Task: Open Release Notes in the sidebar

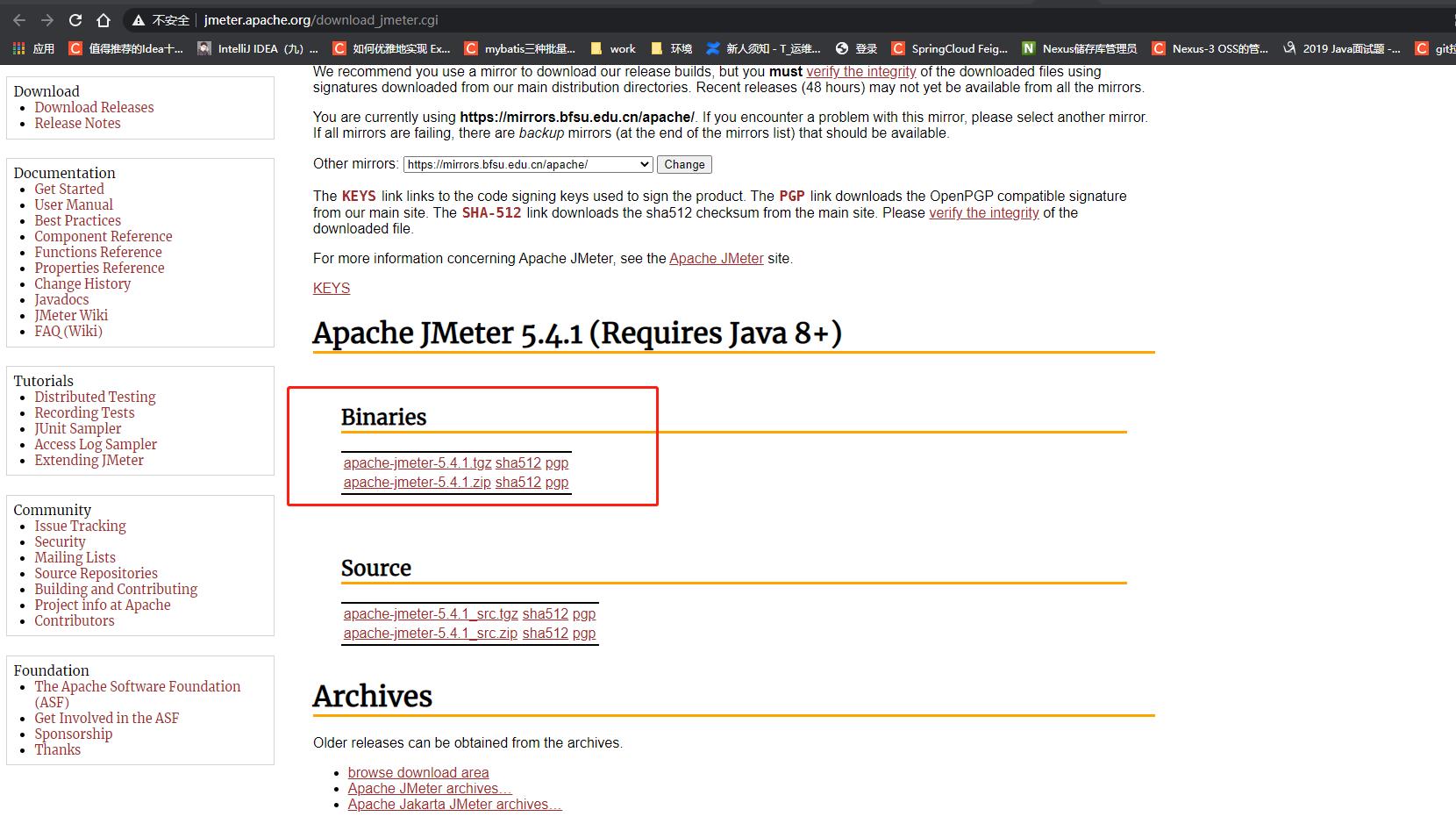Action: click(x=77, y=123)
